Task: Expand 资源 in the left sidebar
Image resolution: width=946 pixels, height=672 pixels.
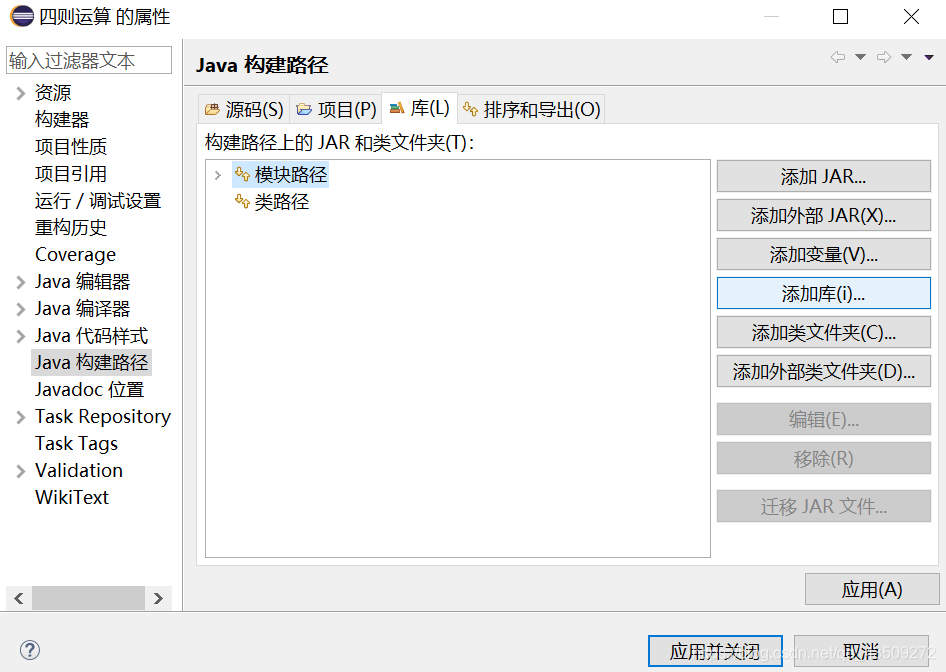Action: [x=20, y=92]
